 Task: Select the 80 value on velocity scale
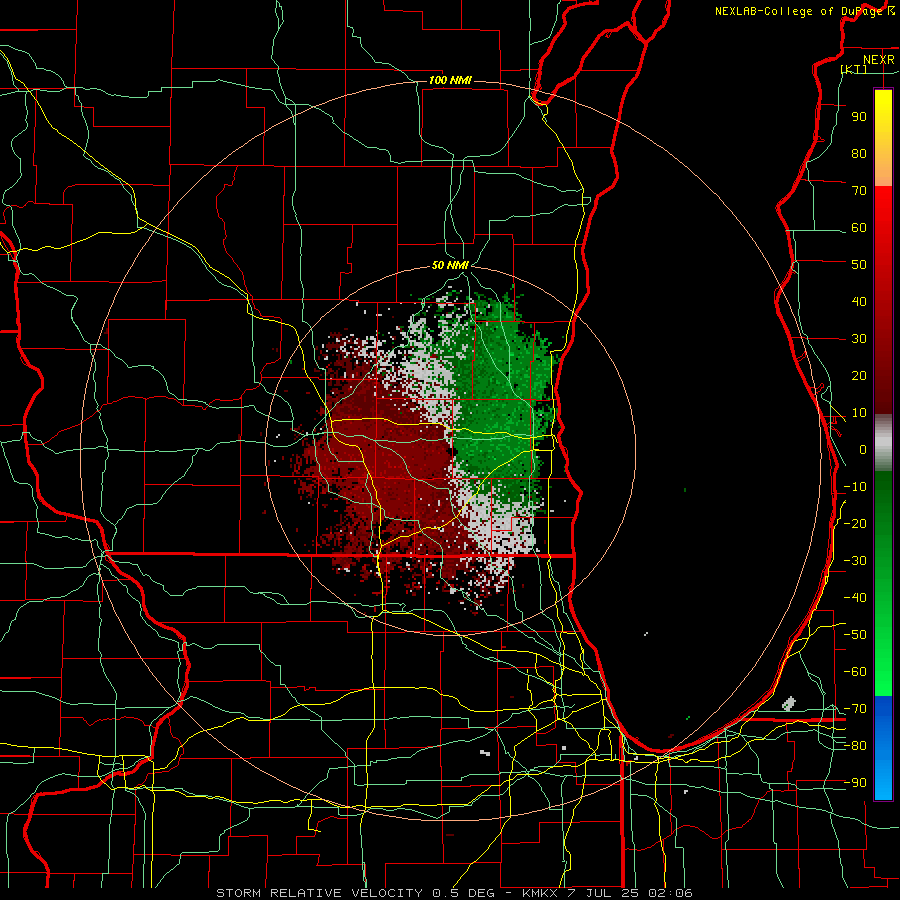pos(859,154)
